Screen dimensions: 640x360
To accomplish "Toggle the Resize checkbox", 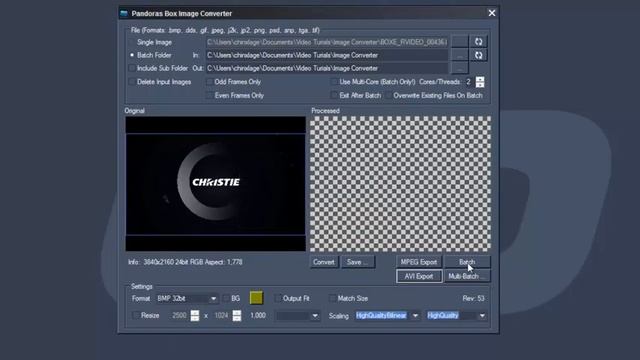I will [136, 316].
